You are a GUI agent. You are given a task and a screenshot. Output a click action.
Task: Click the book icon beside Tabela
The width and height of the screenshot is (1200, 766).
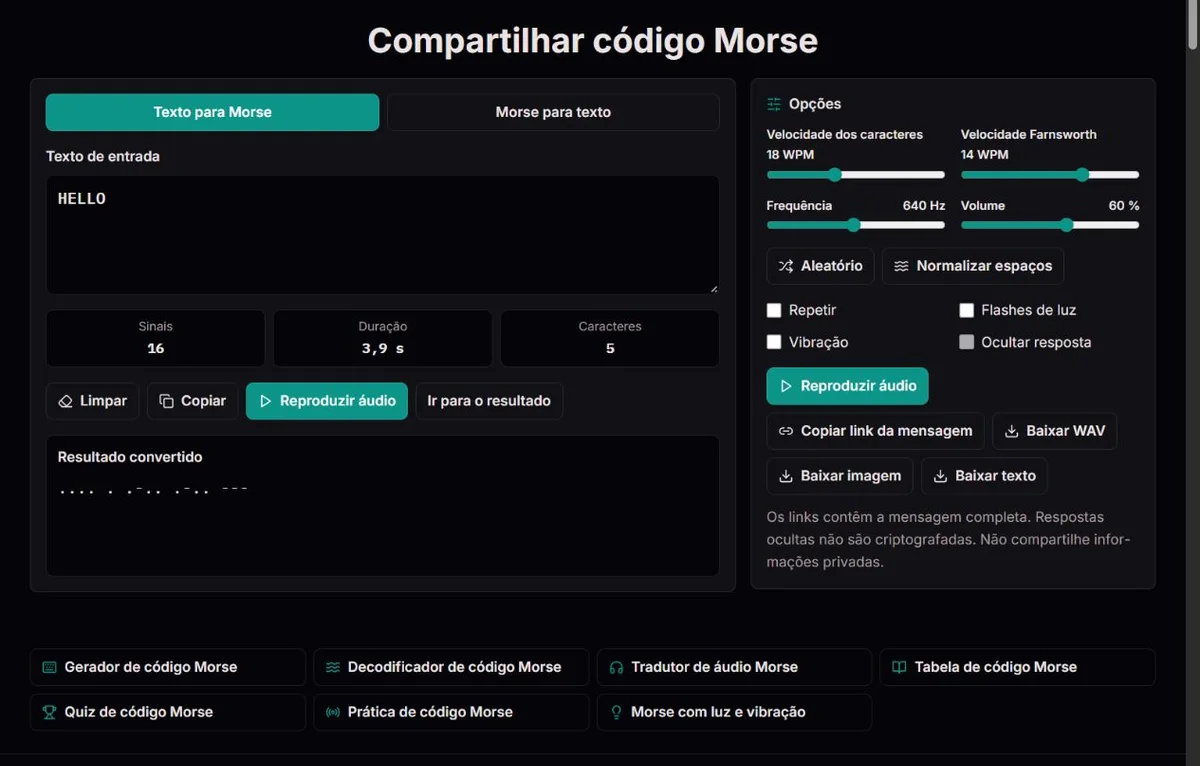point(899,667)
